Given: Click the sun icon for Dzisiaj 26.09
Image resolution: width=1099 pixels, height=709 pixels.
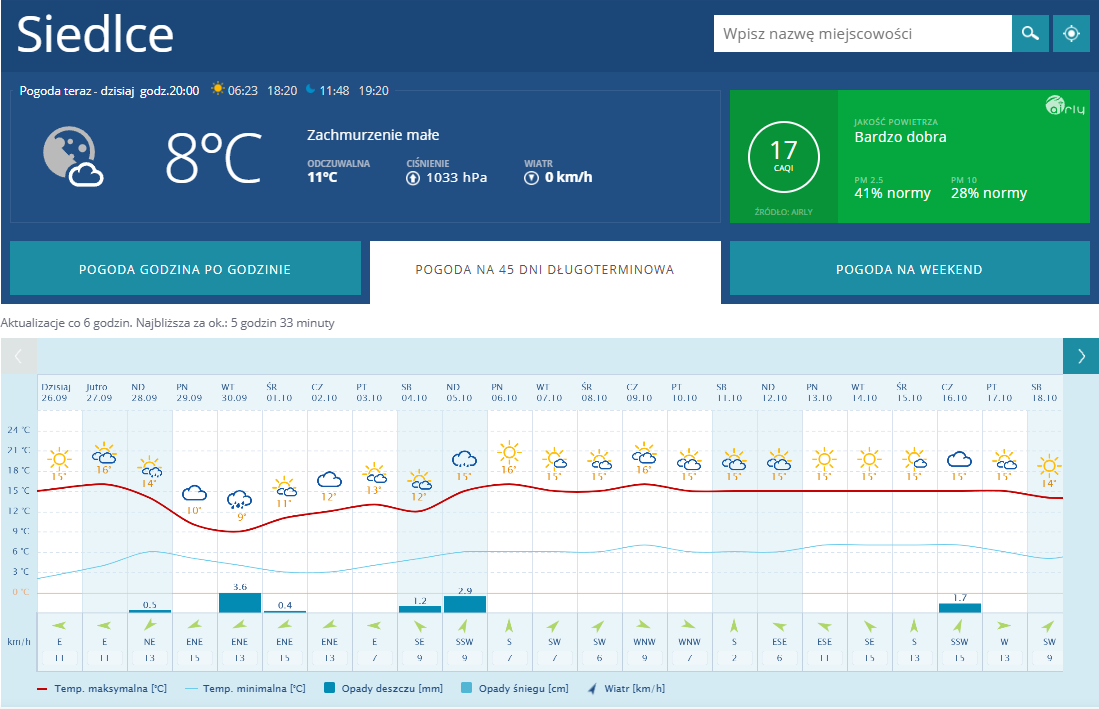Looking at the screenshot, I should [59, 459].
